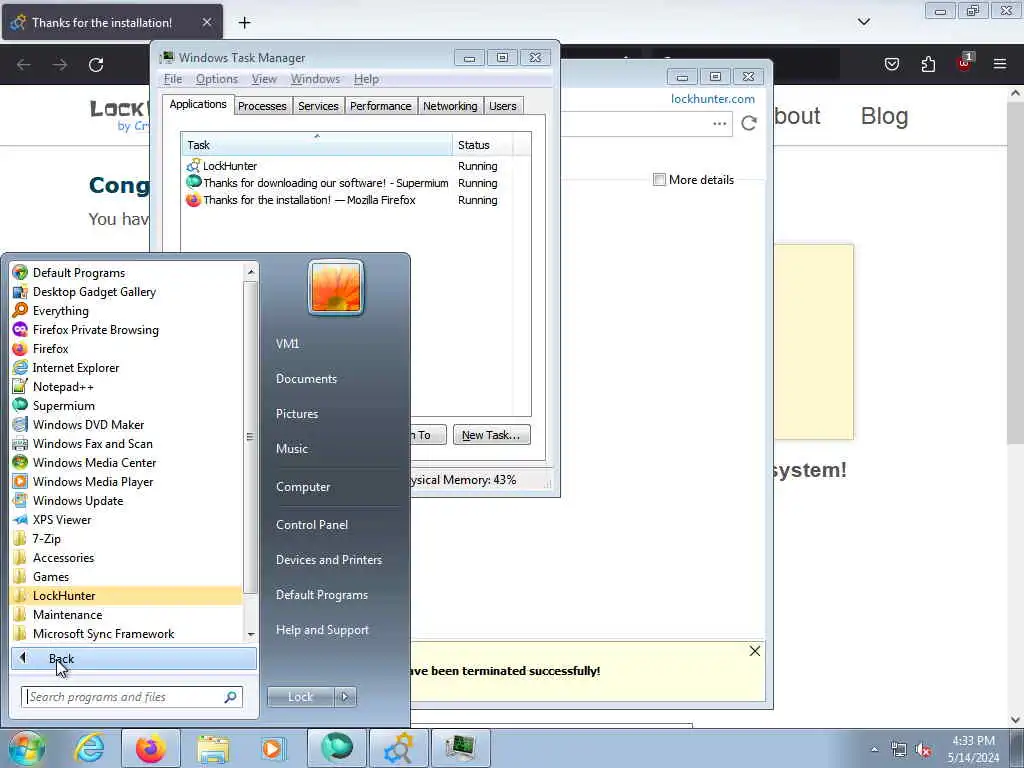Open Devices and Printers from Start menu
The height and width of the screenshot is (768, 1024).
point(328,560)
